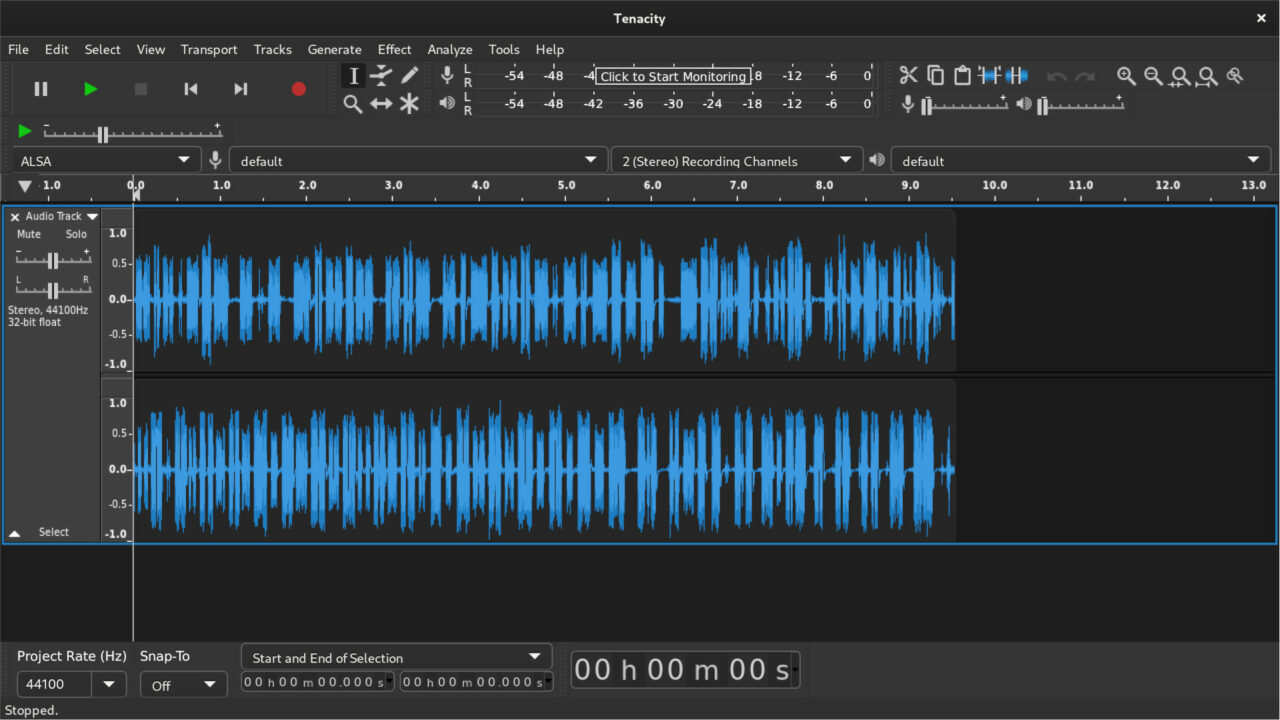
Task: Click to Start Monitoring in the meter
Action: pyautogui.click(x=673, y=76)
